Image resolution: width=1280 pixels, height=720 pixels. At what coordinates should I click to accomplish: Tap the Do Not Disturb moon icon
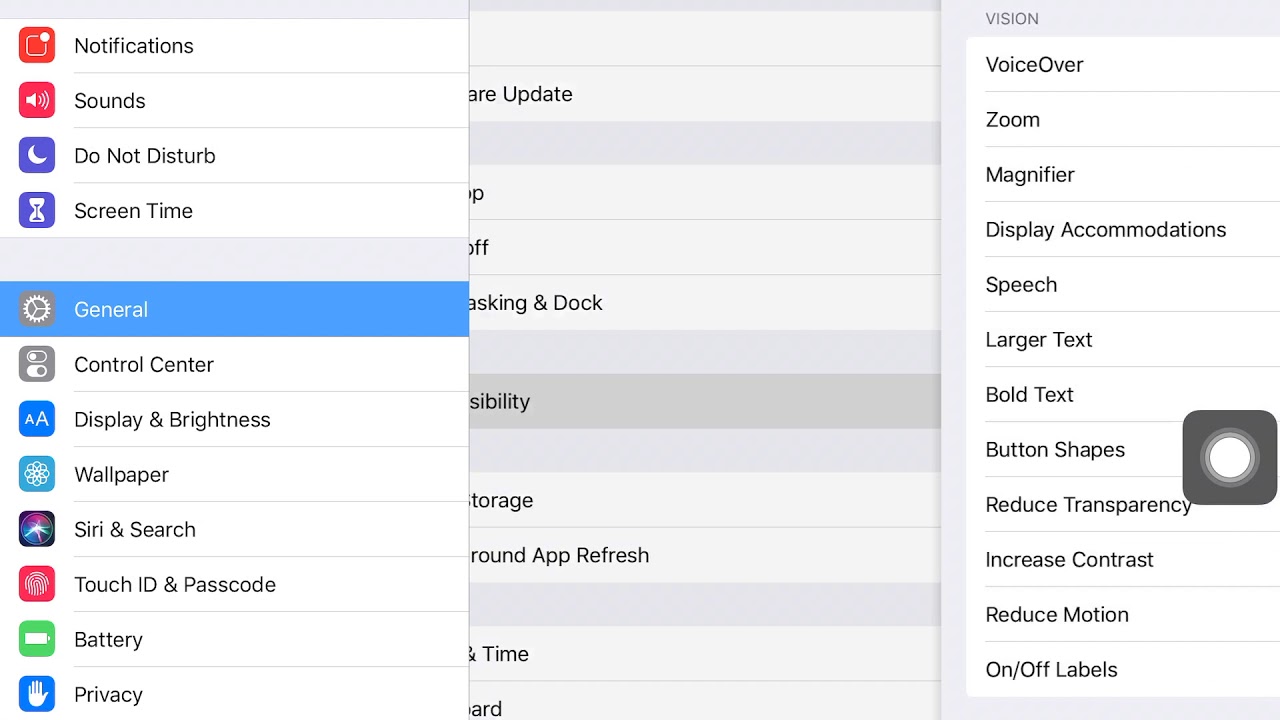(37, 156)
